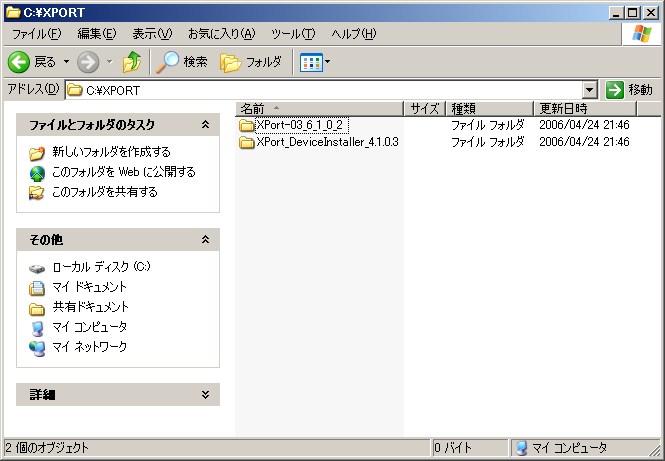Image resolution: width=665 pixels, height=461 pixels.
Task: Click 新しいフォルダを作成する link
Action: click(x=112, y=152)
